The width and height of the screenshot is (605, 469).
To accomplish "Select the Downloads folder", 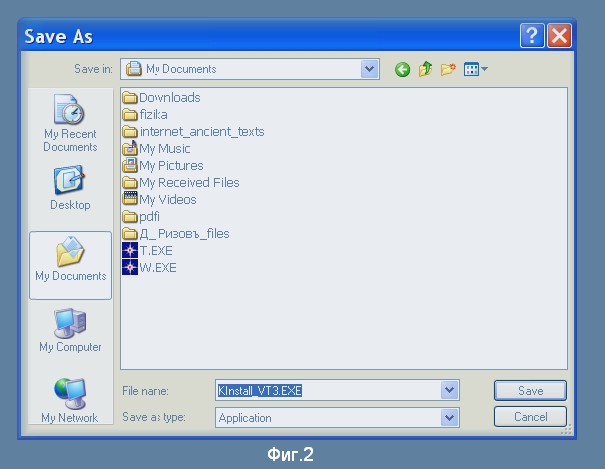I will click(x=168, y=97).
